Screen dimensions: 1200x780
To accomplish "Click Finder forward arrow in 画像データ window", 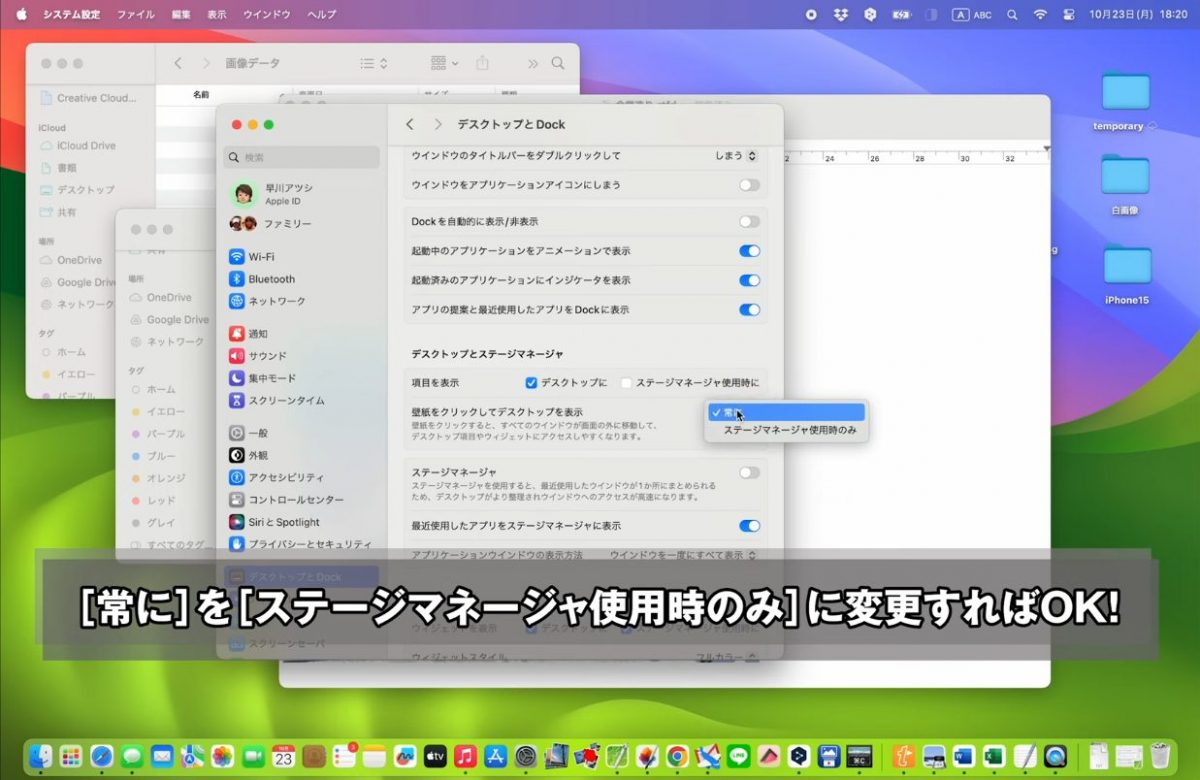I will pos(206,63).
